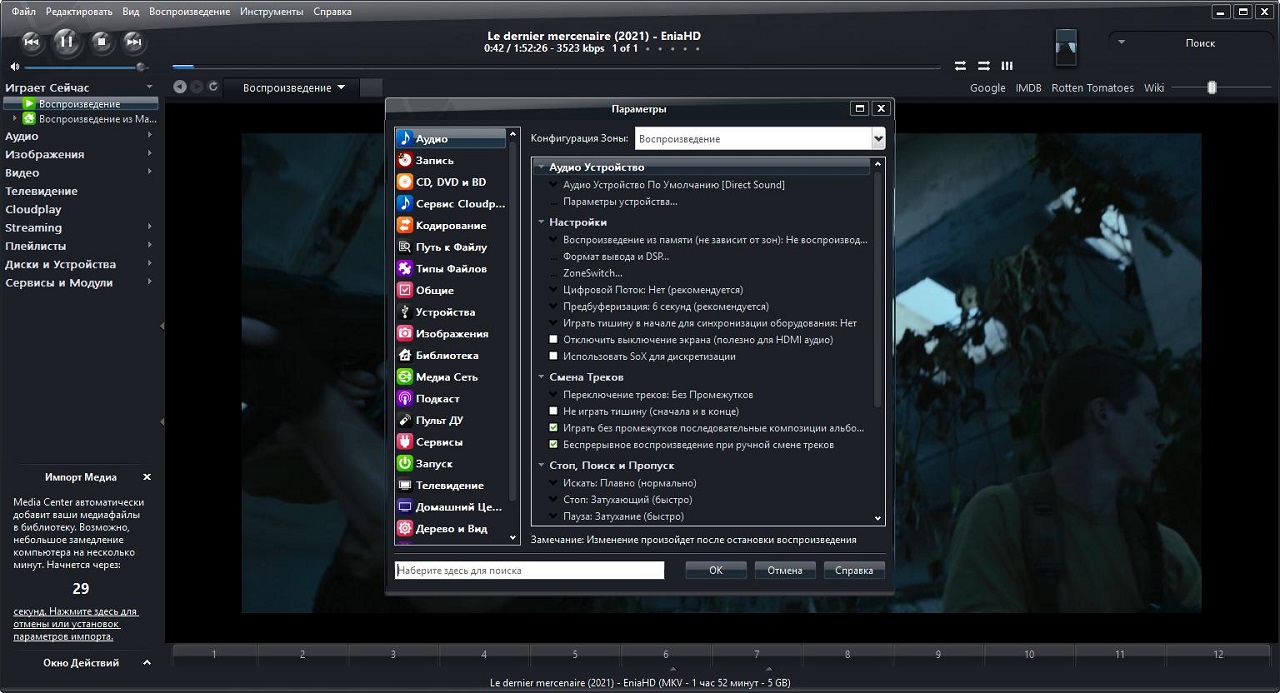The image size is (1280, 693).
Task: Open the IMDB link
Action: 1028,88
